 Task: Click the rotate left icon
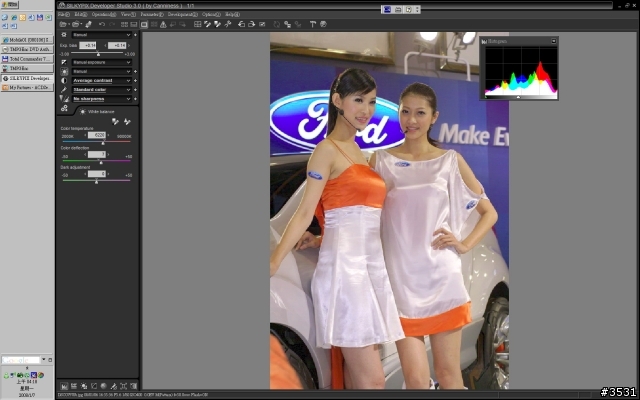pos(242,24)
